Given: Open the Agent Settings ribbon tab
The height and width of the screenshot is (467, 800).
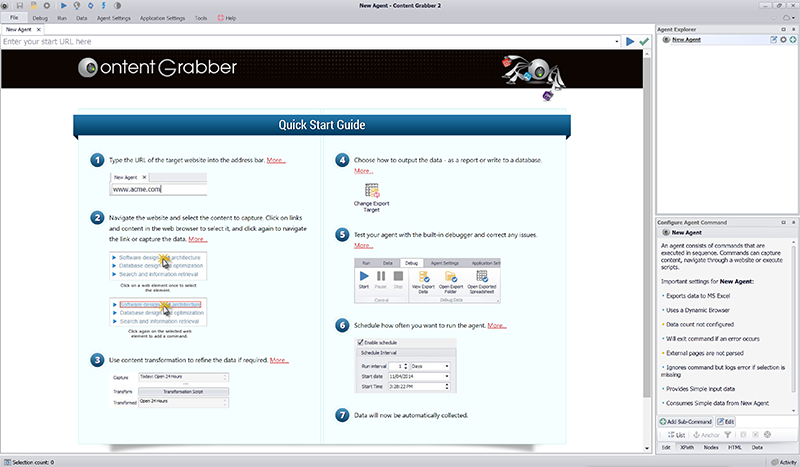Looking at the screenshot, I should pos(114,18).
